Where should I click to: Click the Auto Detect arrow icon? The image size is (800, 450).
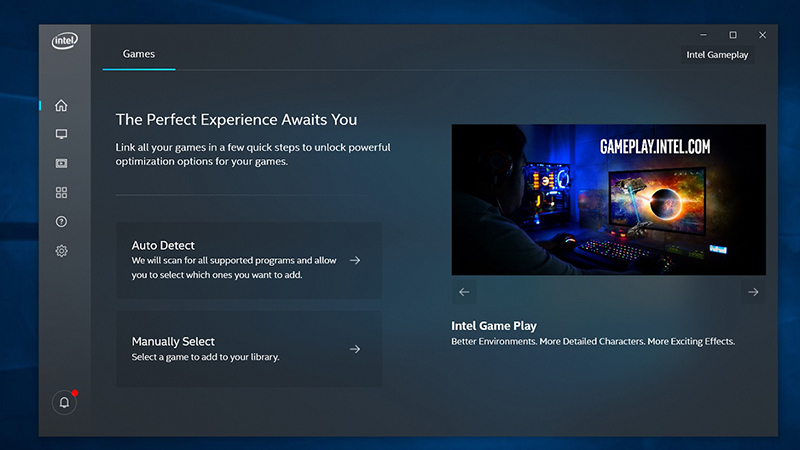pos(355,260)
